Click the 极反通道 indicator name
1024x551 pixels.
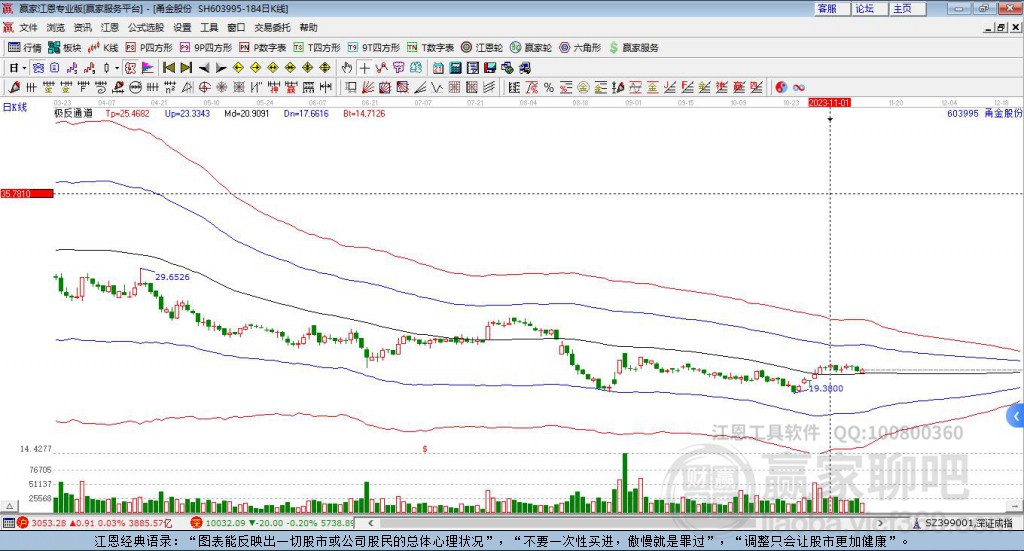73,113
